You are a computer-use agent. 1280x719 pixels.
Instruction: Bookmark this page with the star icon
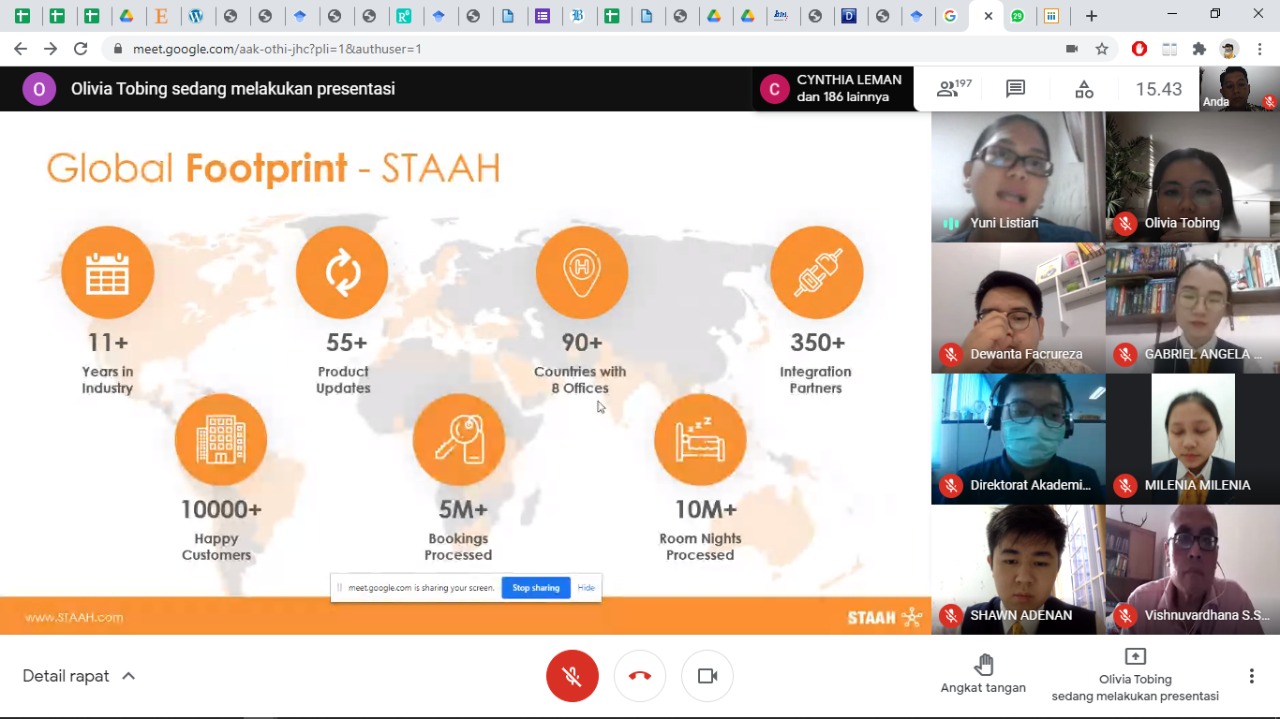[1102, 48]
